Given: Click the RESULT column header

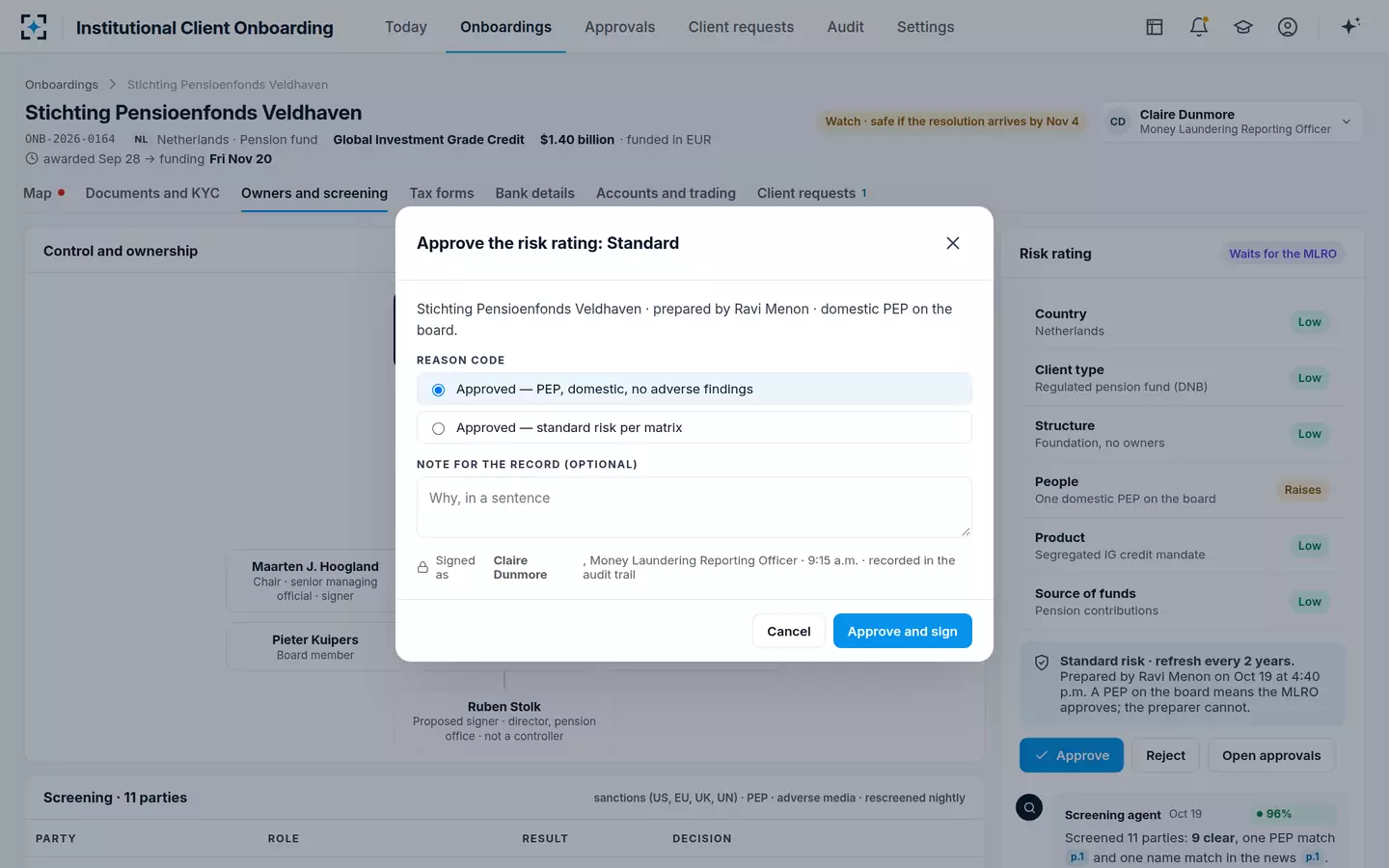Looking at the screenshot, I should (545, 839).
